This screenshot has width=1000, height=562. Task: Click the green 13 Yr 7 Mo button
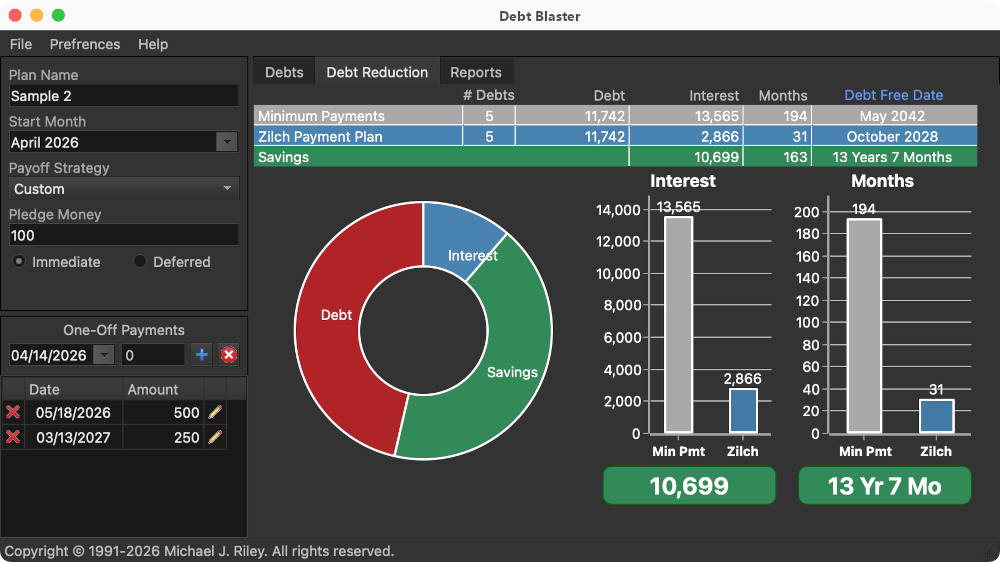coord(884,486)
